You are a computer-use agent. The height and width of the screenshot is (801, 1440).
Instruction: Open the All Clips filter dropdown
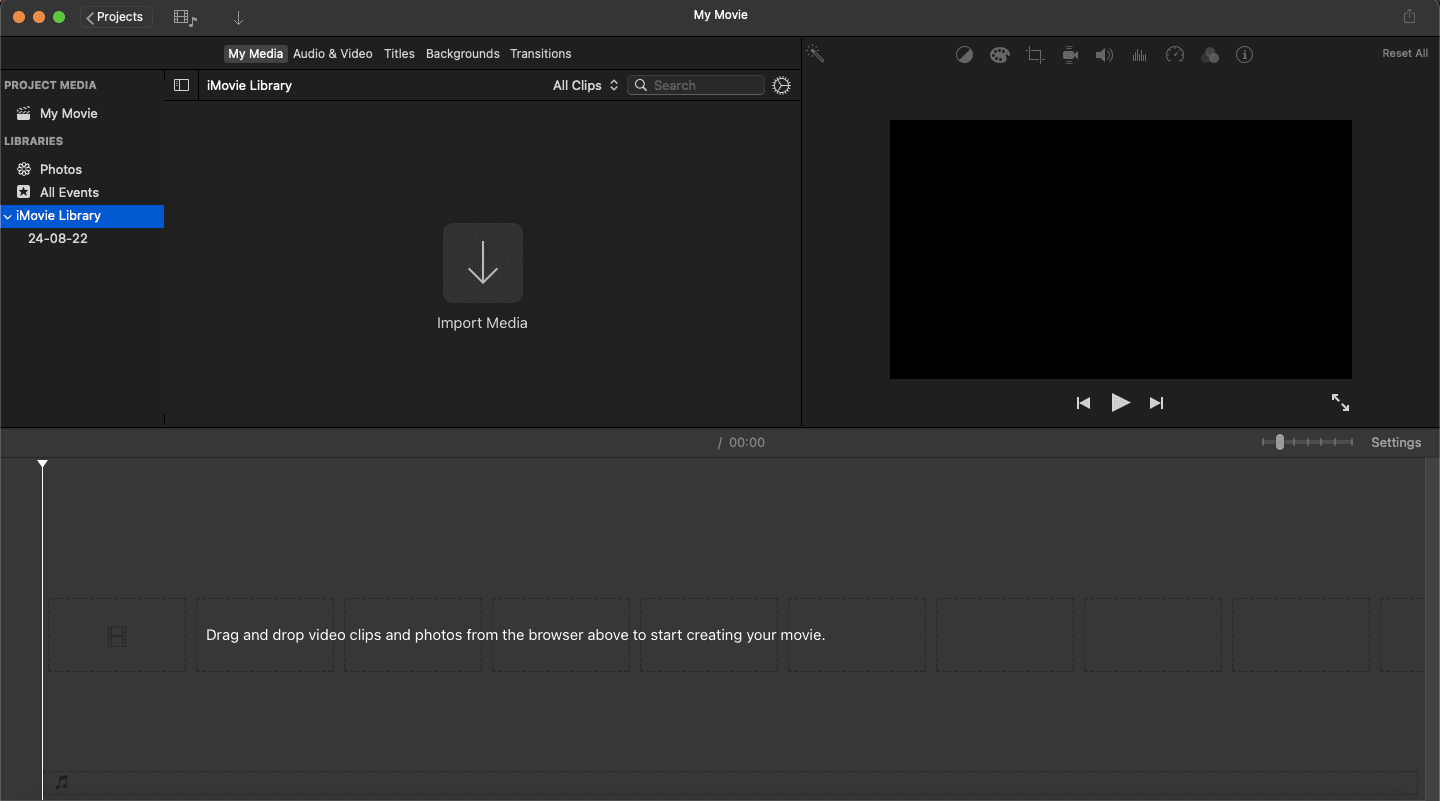[586, 86]
